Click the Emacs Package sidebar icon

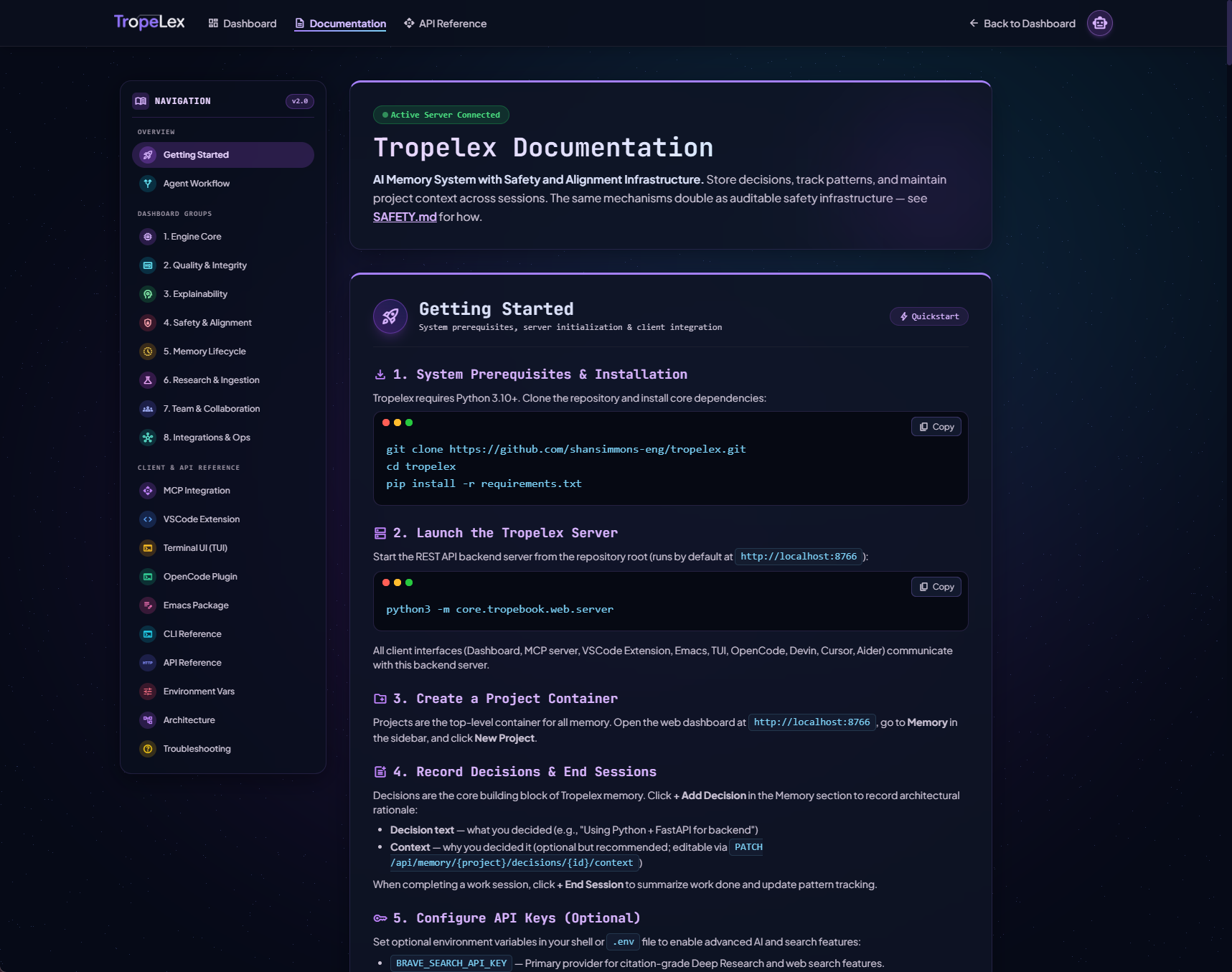[x=148, y=605]
